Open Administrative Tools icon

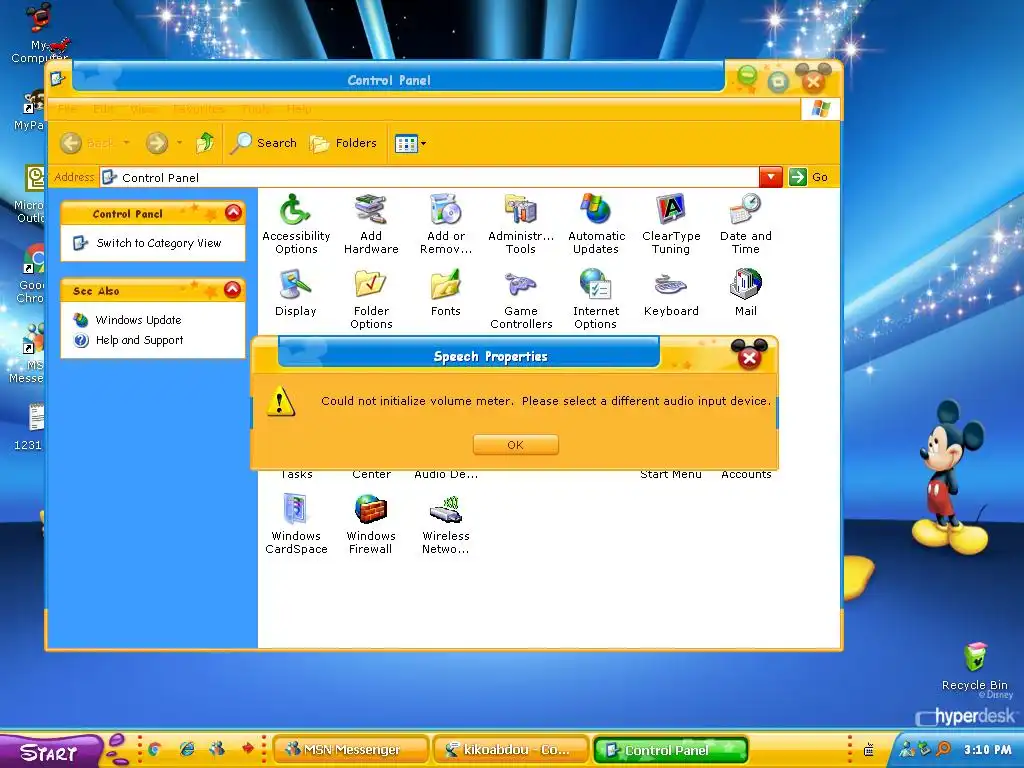(520, 223)
